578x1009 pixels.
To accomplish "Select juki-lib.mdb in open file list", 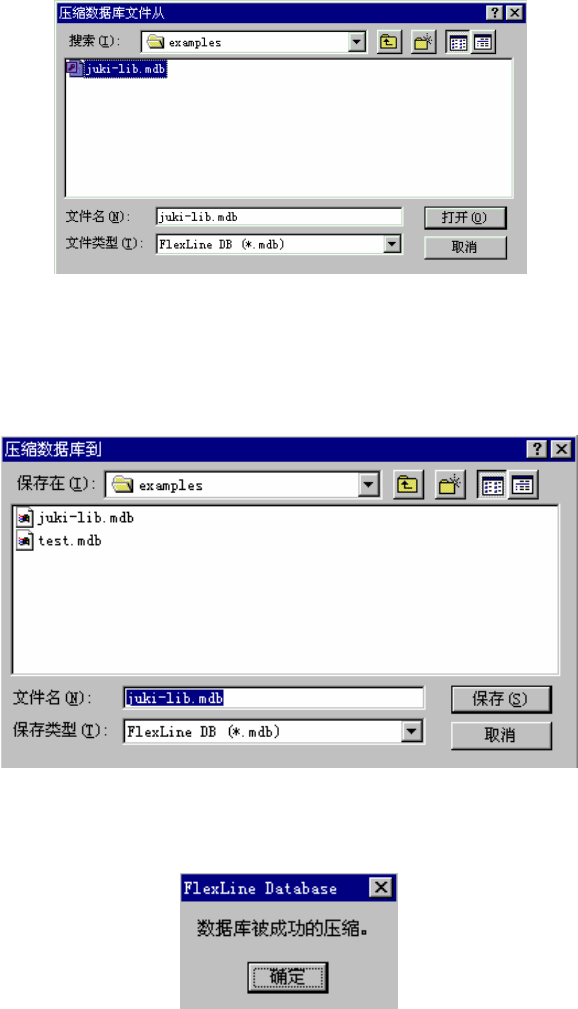I will point(117,68).
